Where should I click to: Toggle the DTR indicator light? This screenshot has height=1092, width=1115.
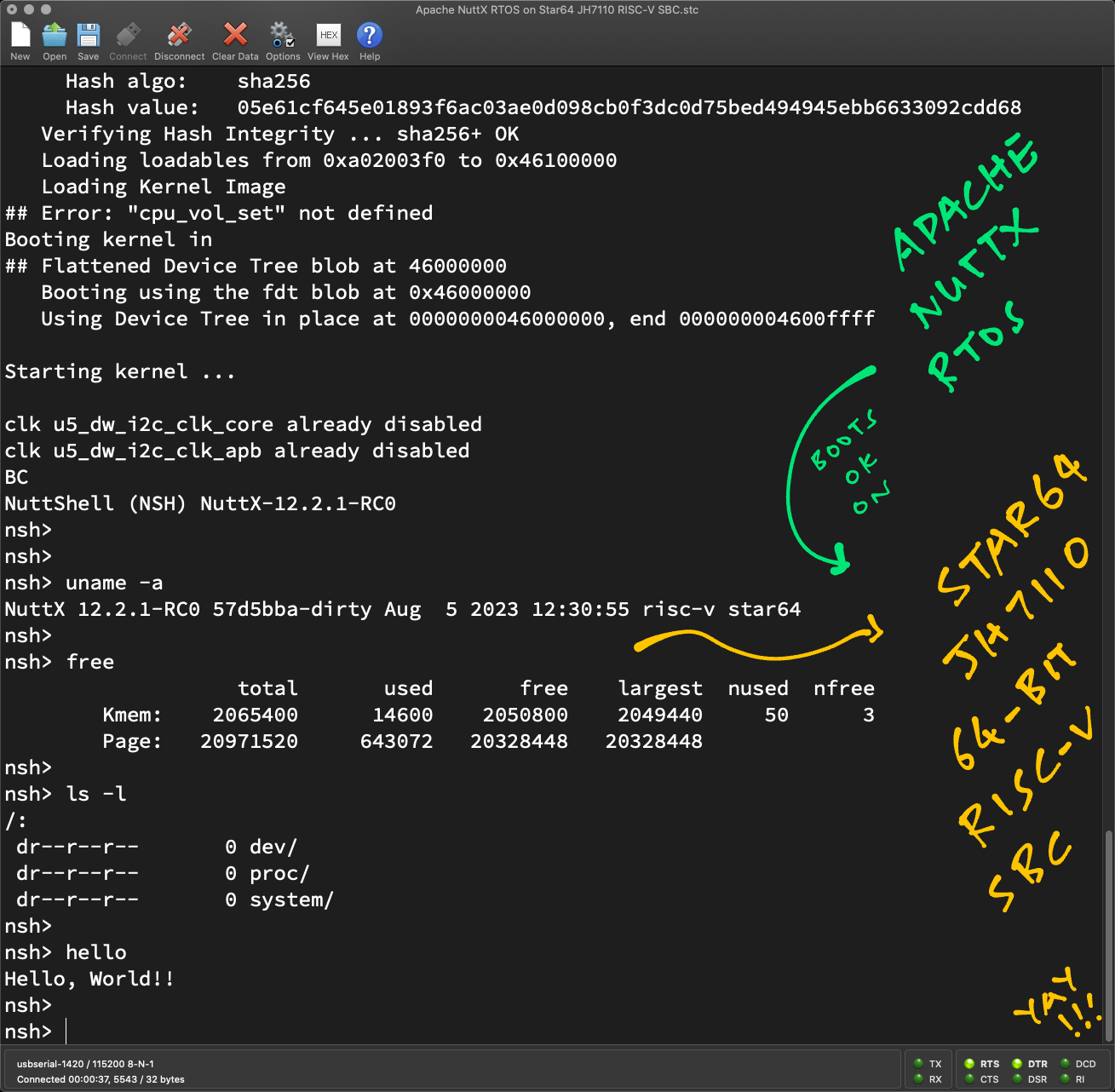tap(1017, 1064)
